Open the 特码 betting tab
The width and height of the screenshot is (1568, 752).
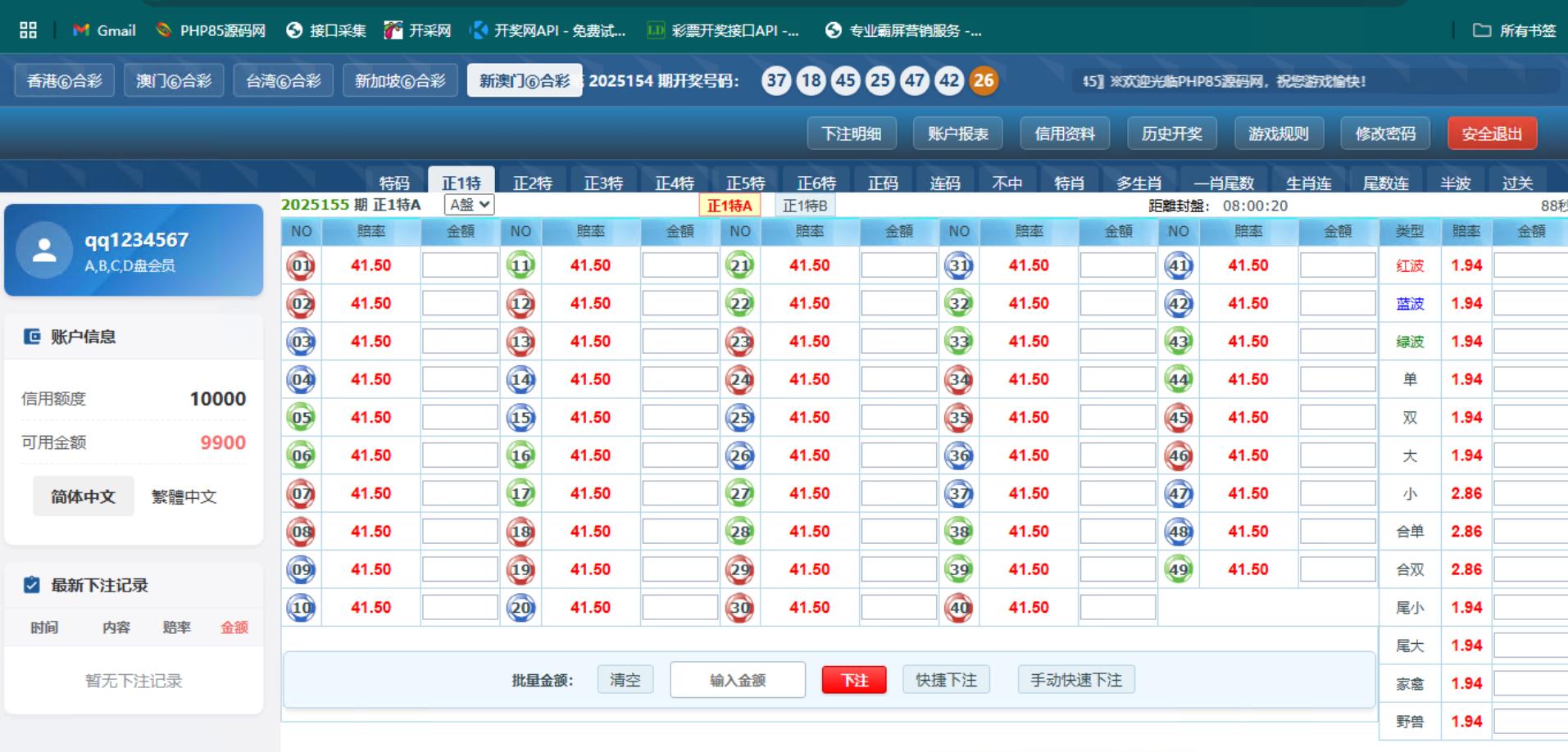pyautogui.click(x=393, y=183)
